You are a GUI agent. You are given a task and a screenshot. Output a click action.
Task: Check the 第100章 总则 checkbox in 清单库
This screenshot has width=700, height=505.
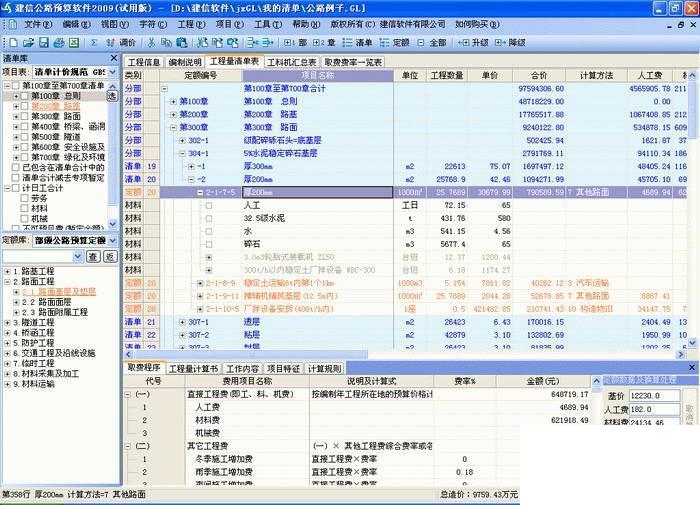click(x=25, y=96)
